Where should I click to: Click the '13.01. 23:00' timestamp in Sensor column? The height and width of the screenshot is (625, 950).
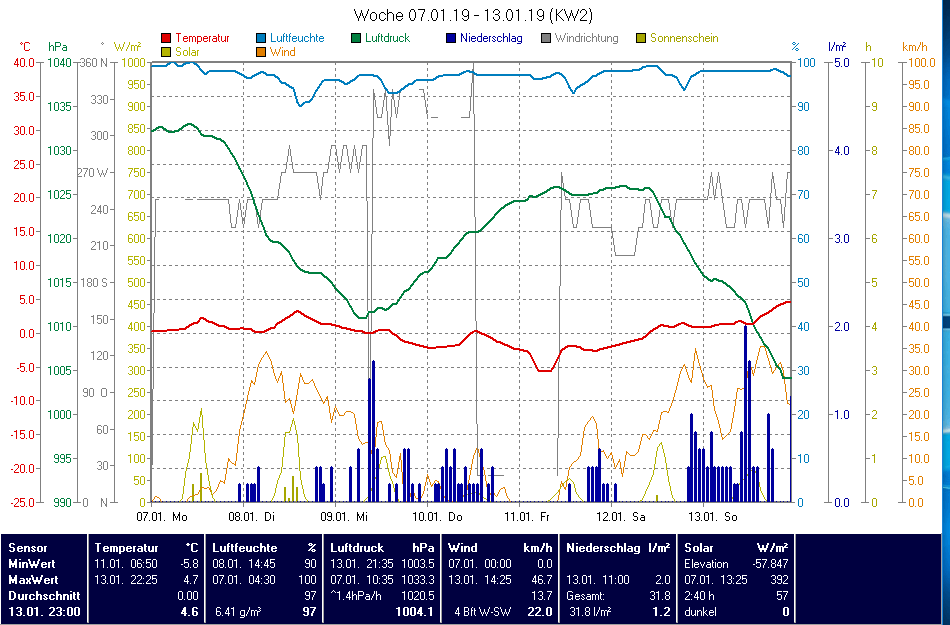pyautogui.click(x=44, y=612)
